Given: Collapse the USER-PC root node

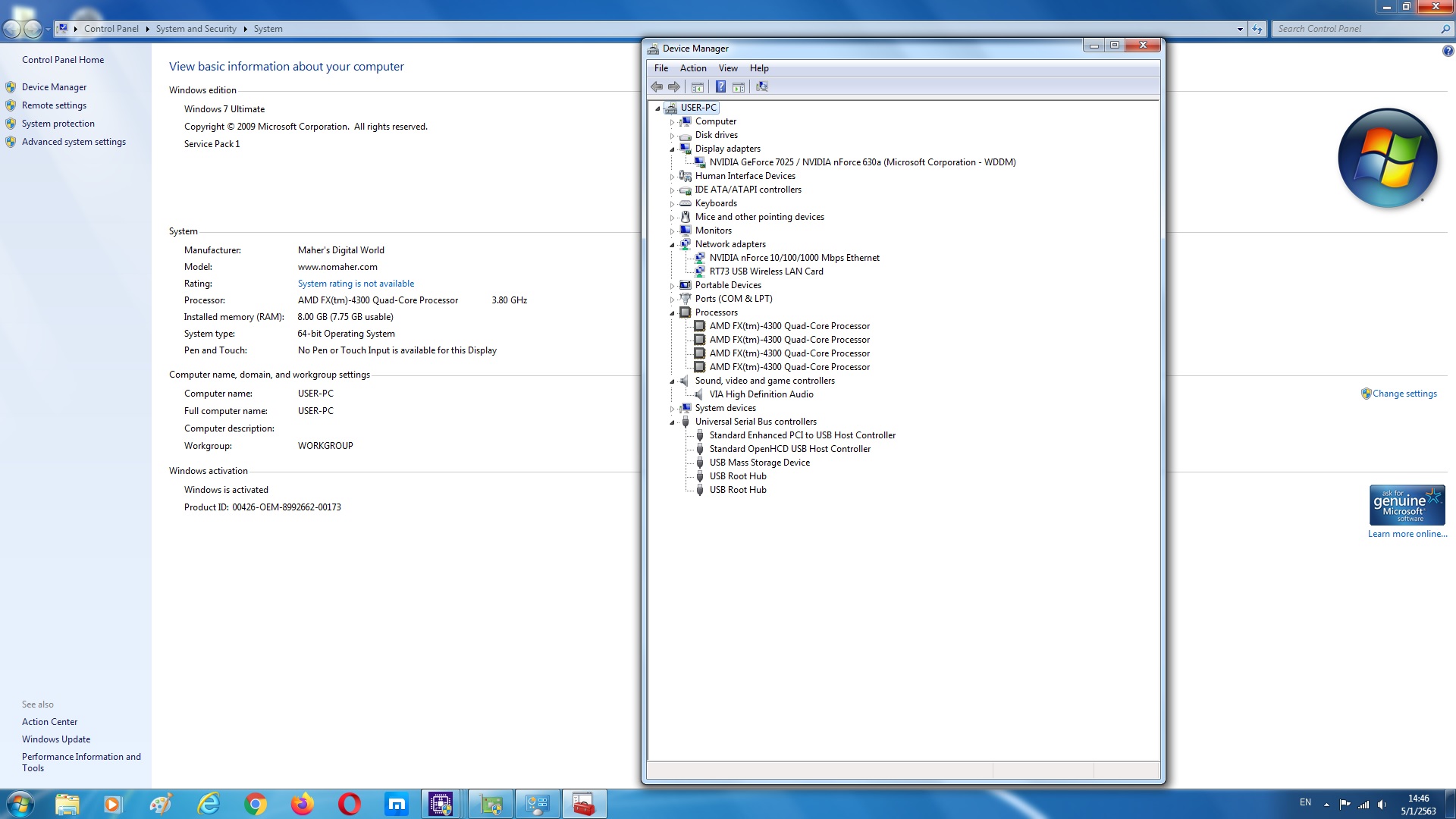Looking at the screenshot, I should tap(657, 108).
